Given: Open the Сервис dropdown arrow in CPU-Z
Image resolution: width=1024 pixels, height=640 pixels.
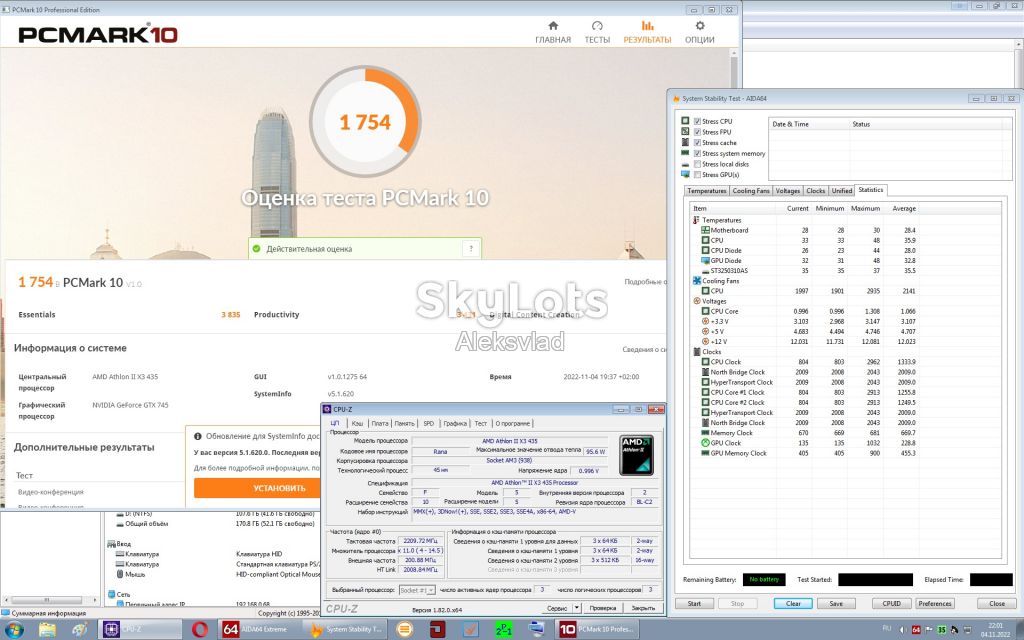Looking at the screenshot, I should click(x=576, y=607).
